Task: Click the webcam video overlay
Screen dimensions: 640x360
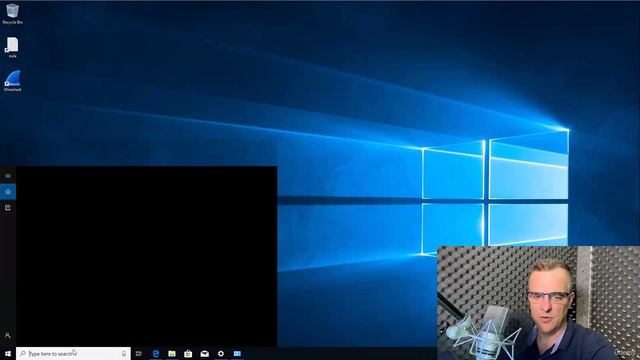Action: 538,303
